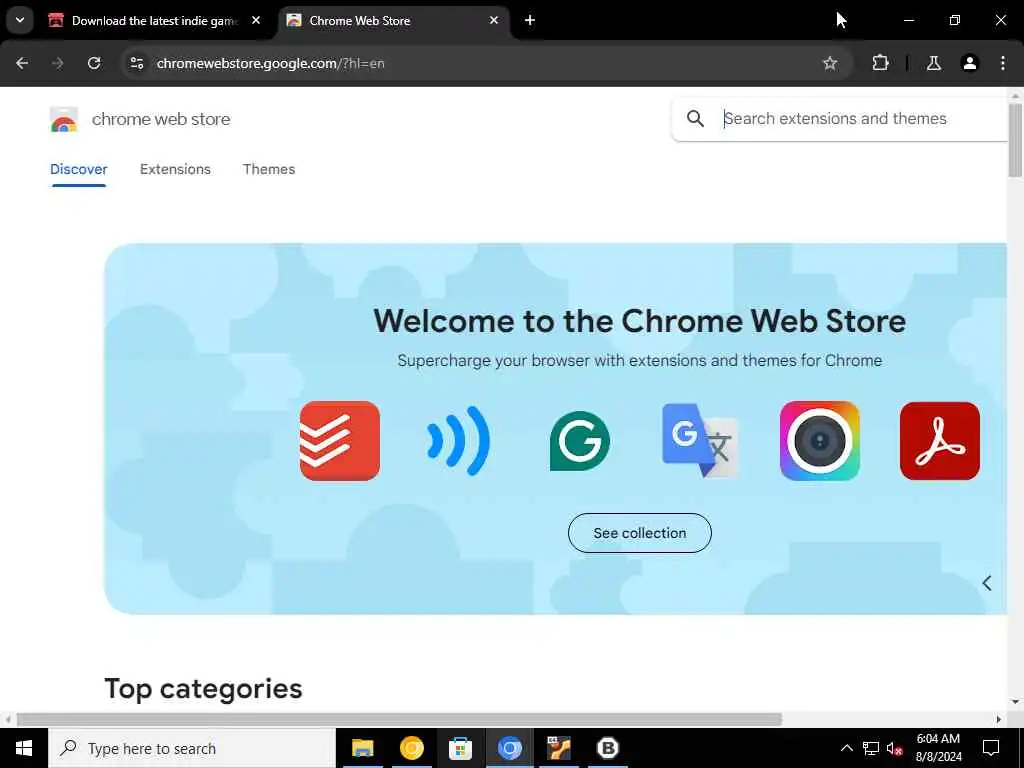1024x768 pixels.
Task: Open a new browser tab
Action: pyautogui.click(x=530, y=20)
